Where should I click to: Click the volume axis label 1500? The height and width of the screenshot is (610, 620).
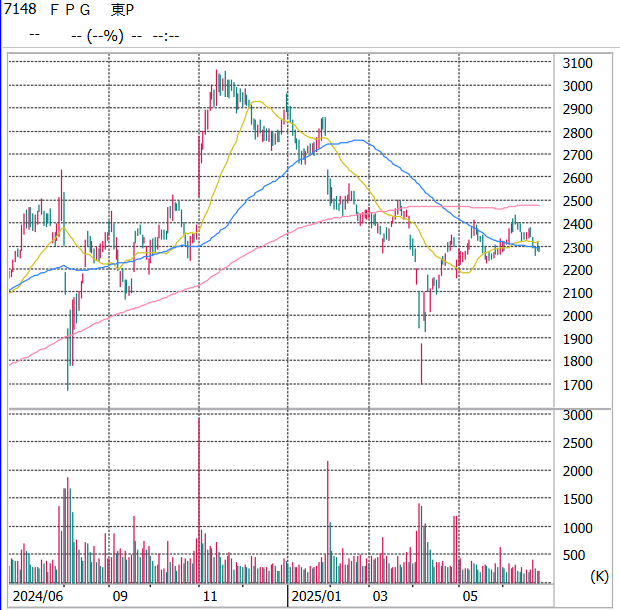(x=577, y=499)
